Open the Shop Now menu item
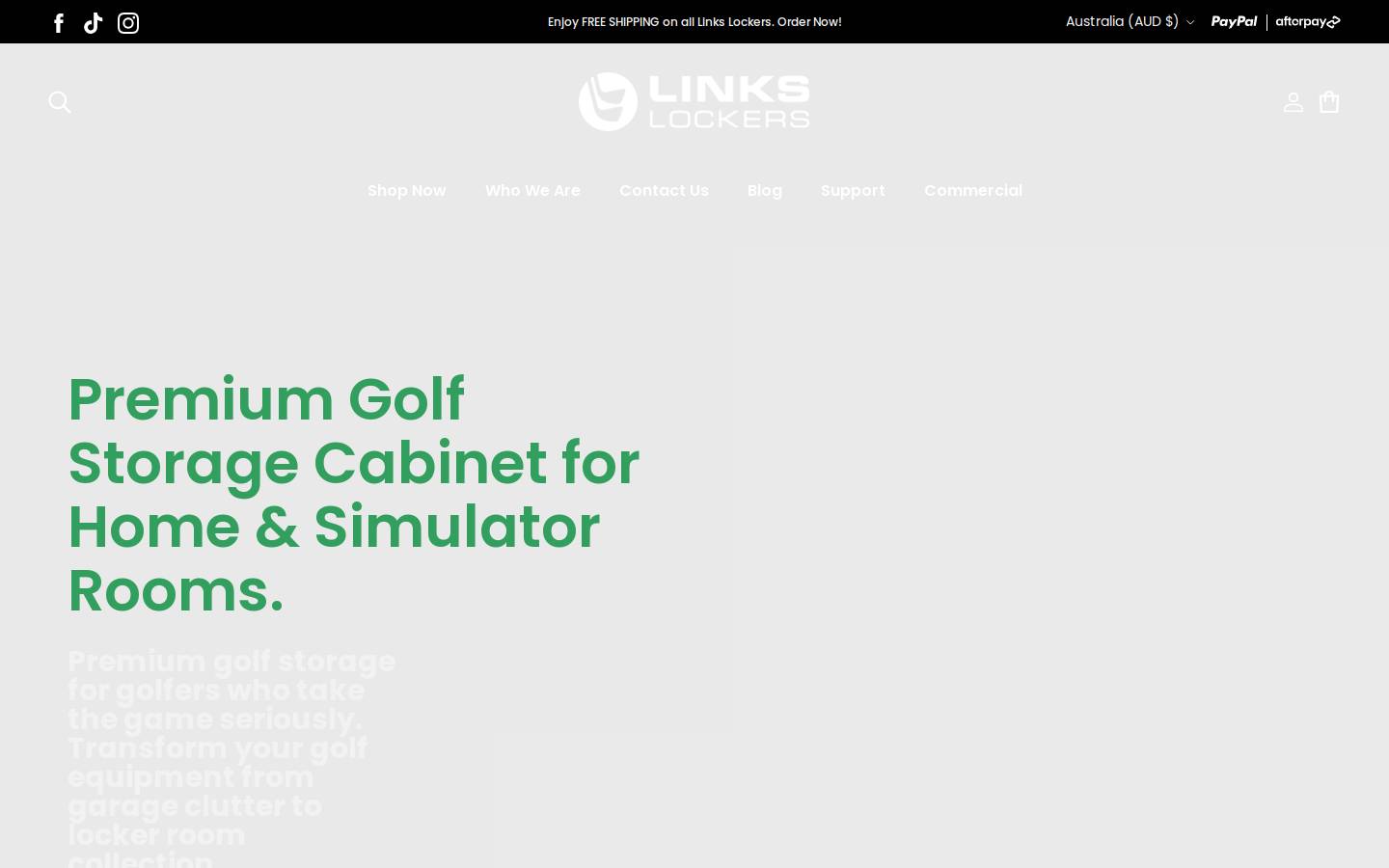This screenshot has height=868, width=1389. pyautogui.click(x=407, y=191)
